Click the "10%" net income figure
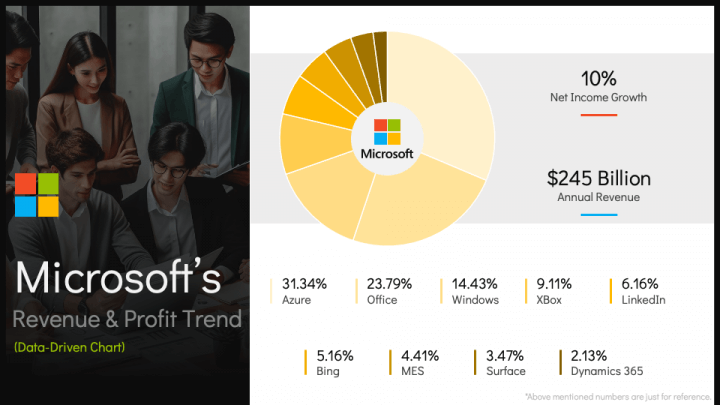 pyautogui.click(x=598, y=79)
